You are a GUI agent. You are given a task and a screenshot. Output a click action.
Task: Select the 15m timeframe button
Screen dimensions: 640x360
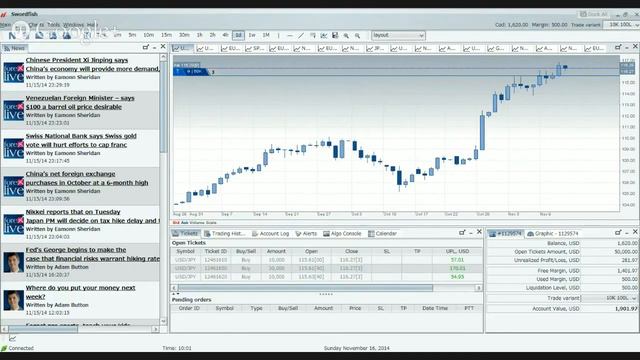(166, 36)
